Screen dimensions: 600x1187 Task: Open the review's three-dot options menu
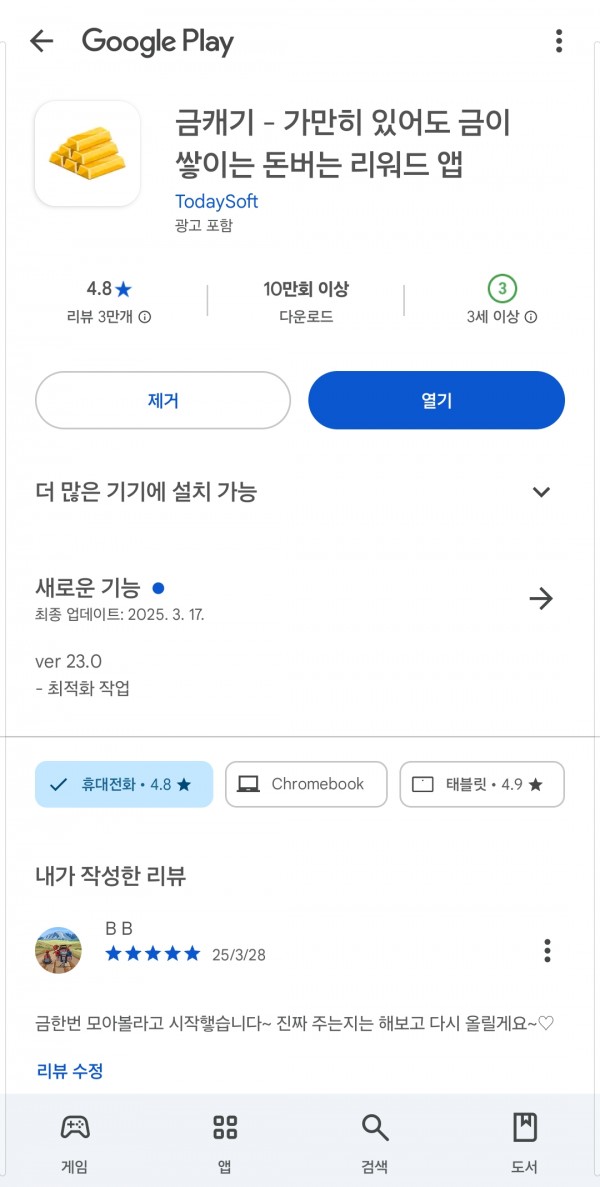pyautogui.click(x=547, y=950)
